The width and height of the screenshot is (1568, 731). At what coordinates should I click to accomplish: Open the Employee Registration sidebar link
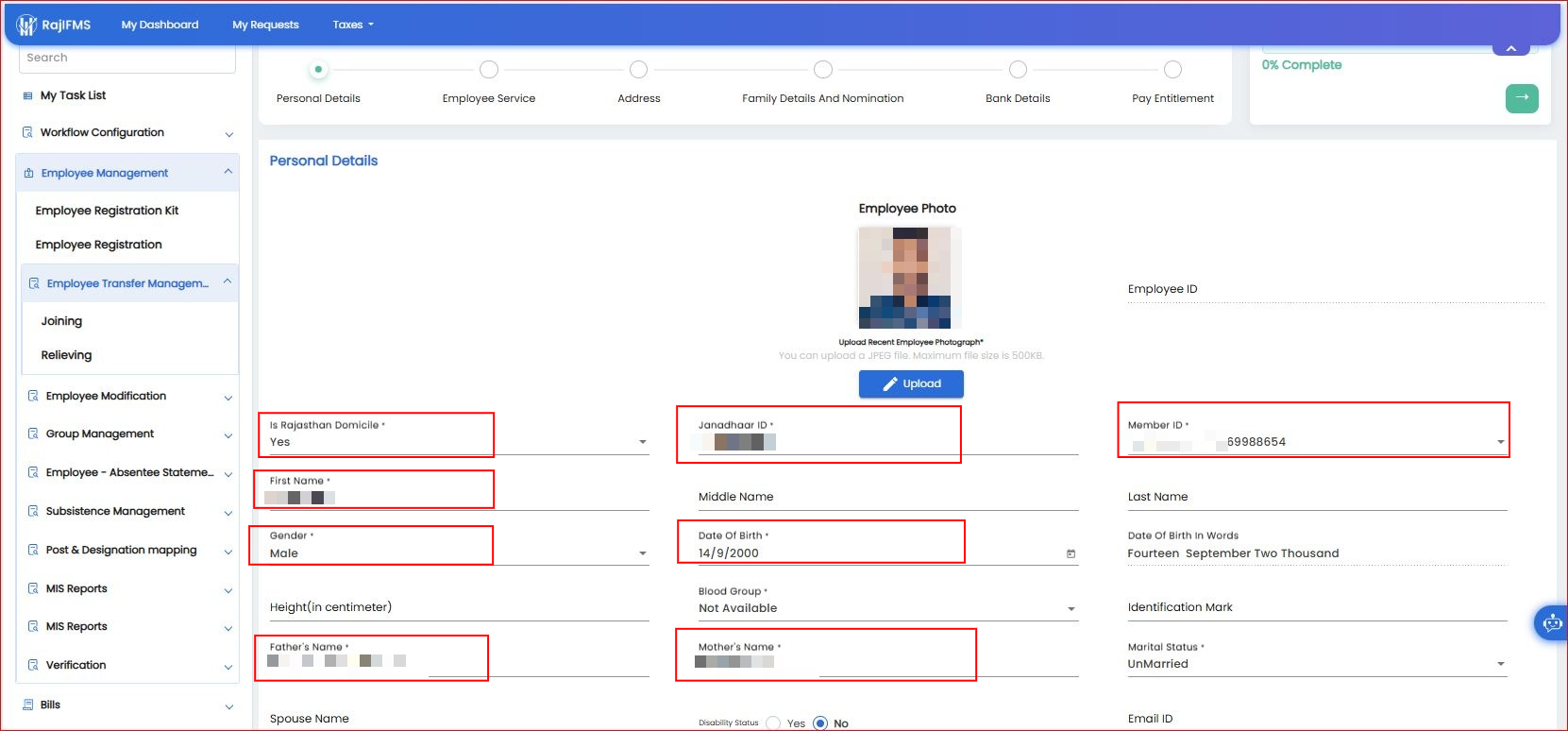(98, 245)
